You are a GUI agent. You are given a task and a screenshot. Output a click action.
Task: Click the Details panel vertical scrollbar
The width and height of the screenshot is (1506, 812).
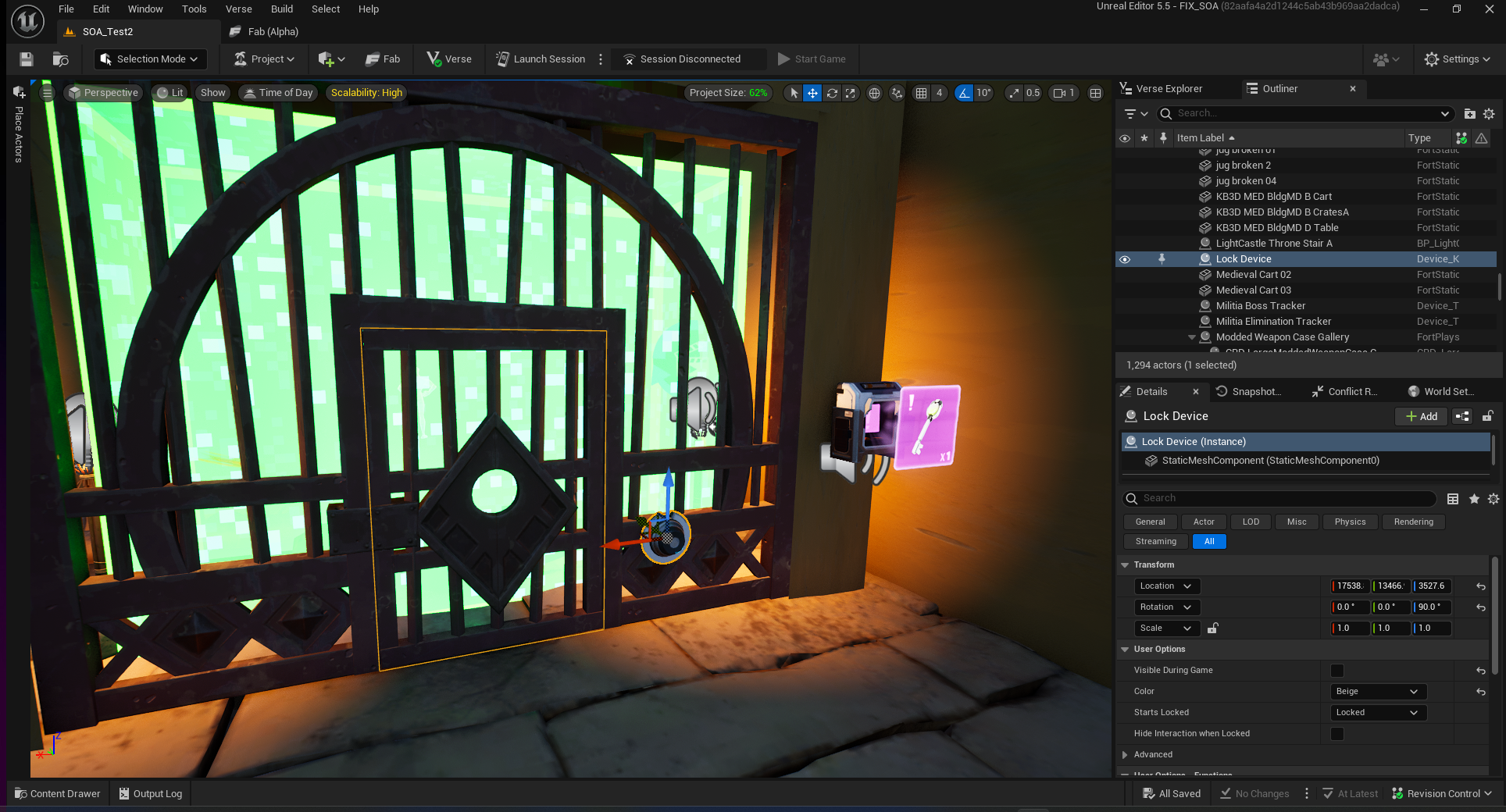coord(1494,609)
